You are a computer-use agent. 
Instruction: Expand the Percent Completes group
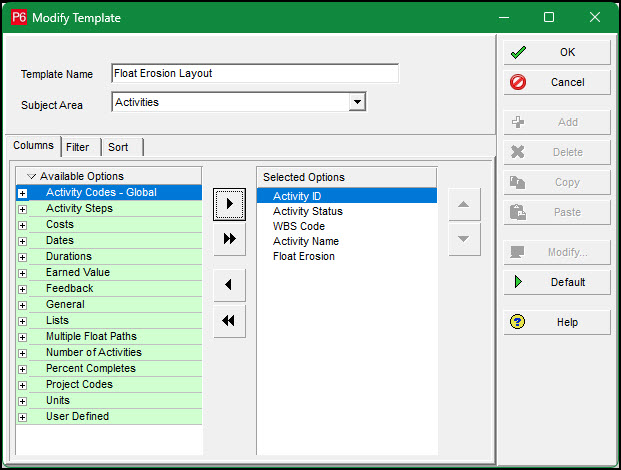pos(23,369)
